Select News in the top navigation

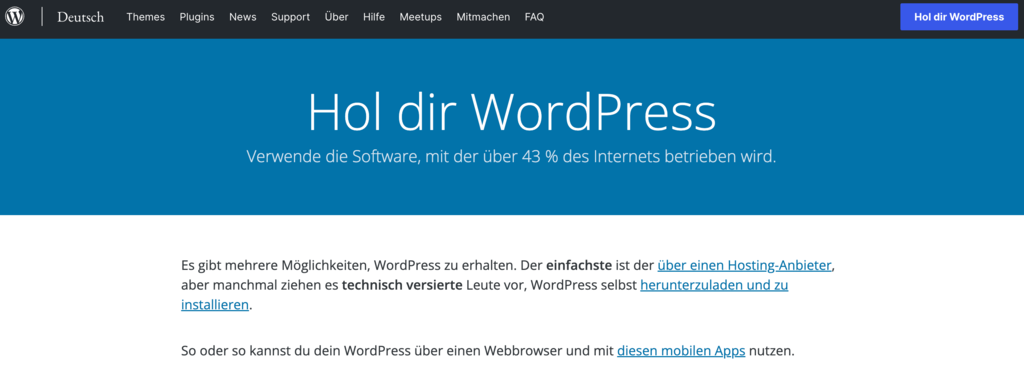point(242,18)
